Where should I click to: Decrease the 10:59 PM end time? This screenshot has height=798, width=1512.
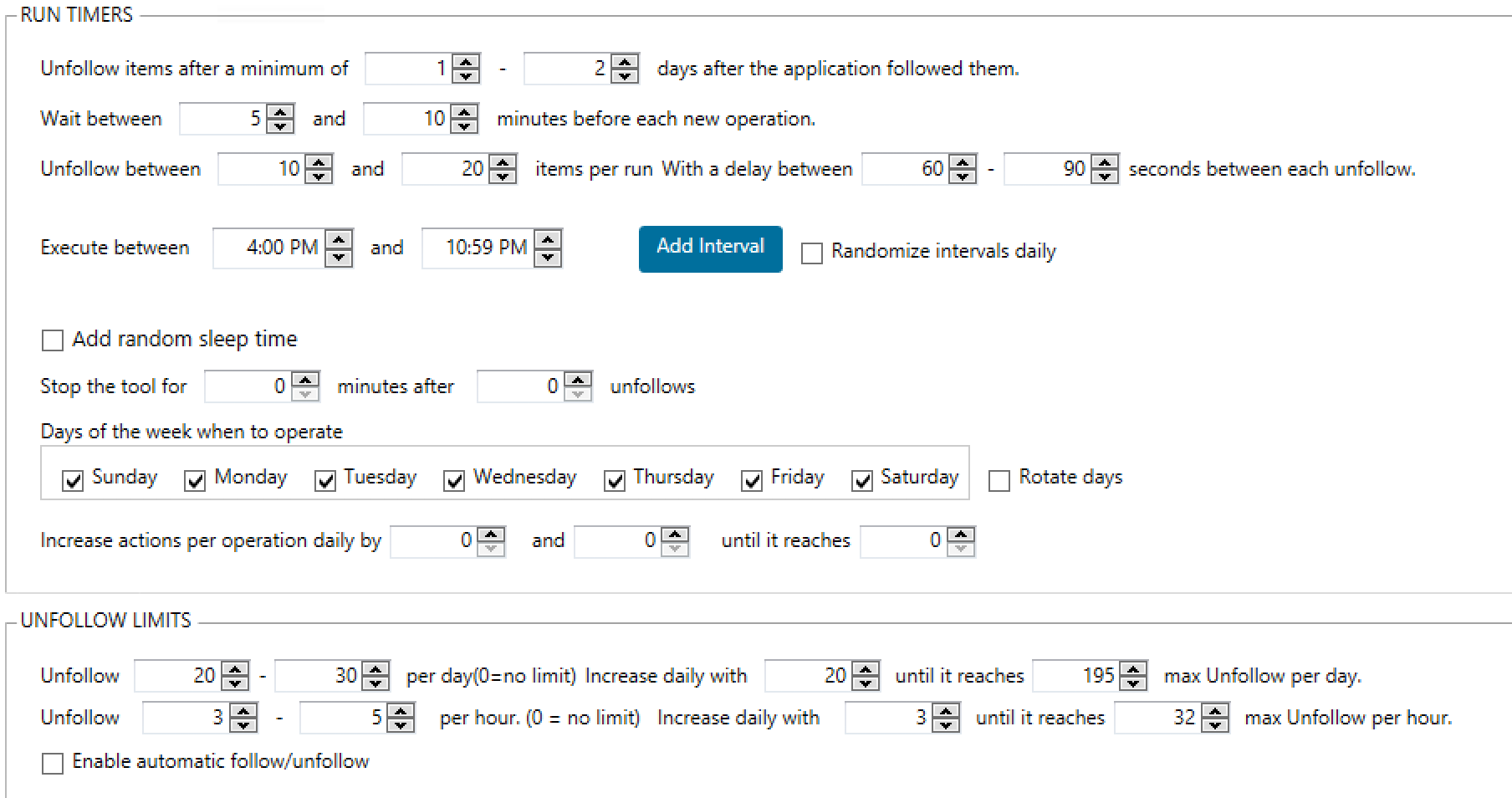pyautogui.click(x=548, y=257)
